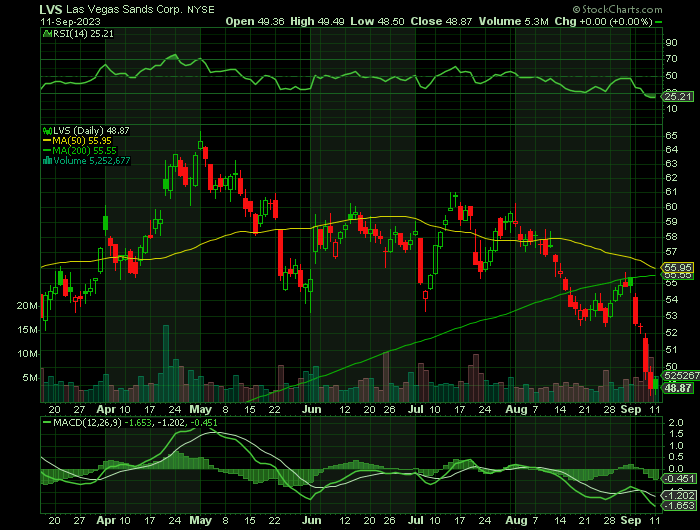Click the -1.653 MACD value tag
This screenshot has height=530, width=700.
[679, 506]
